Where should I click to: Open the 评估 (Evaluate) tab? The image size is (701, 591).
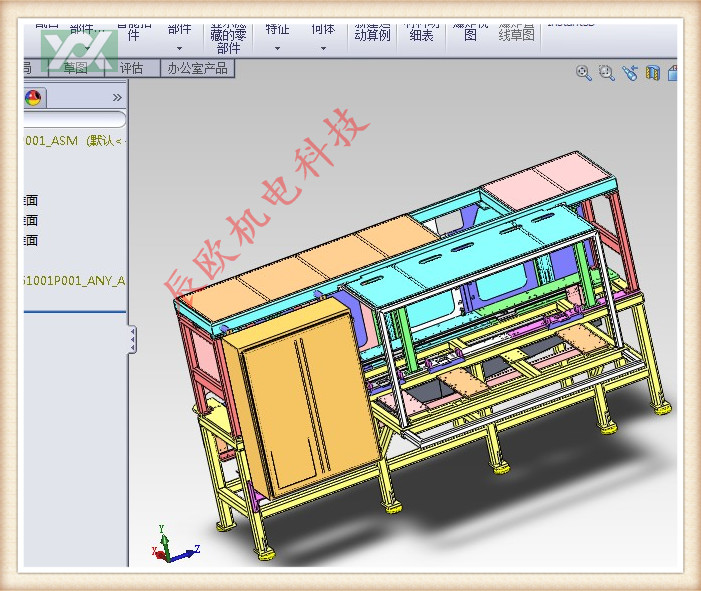coord(132,68)
